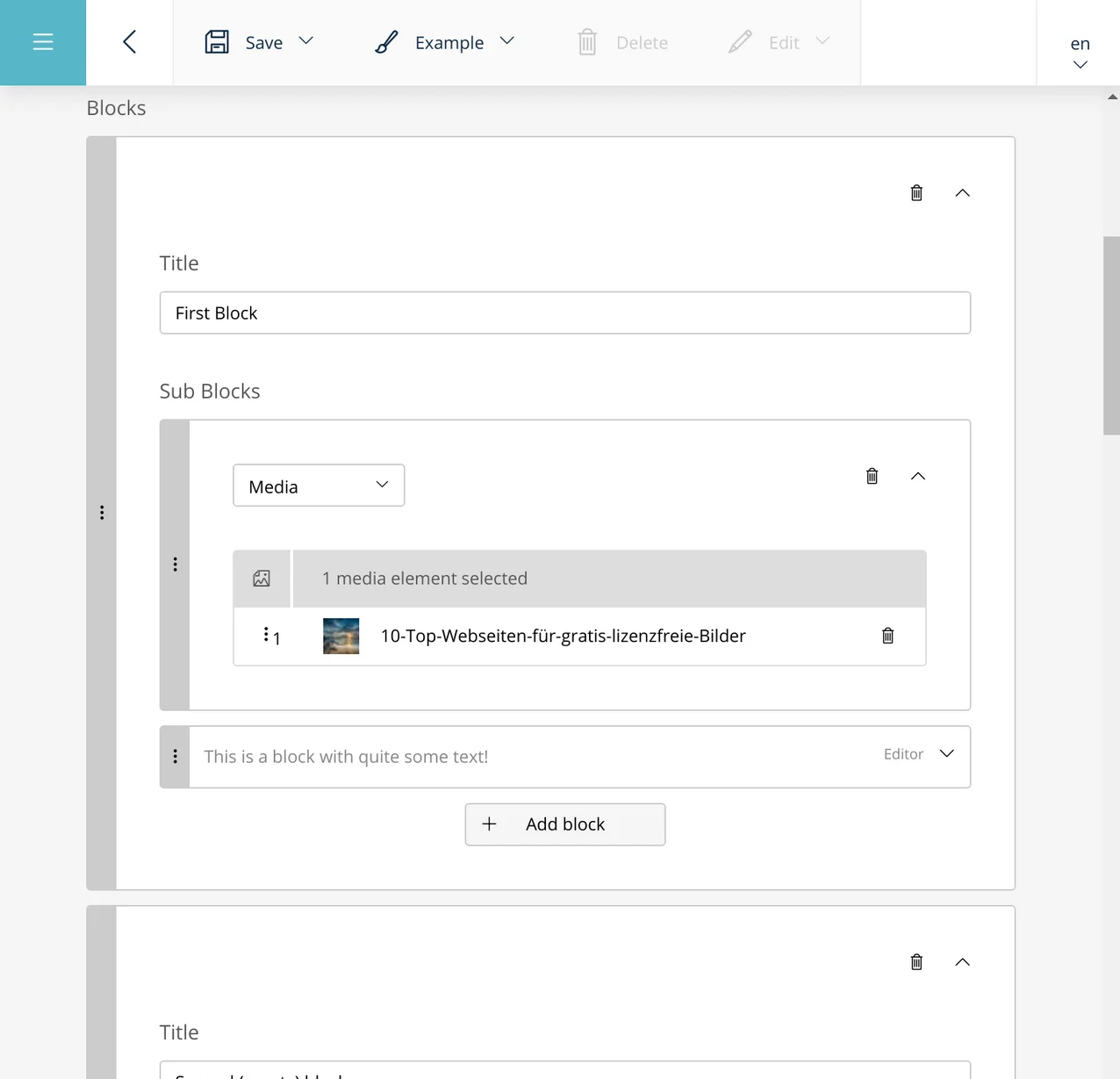Open the Example toolbar dropdown
Viewport: 1120px width, 1079px height.
[x=506, y=41]
